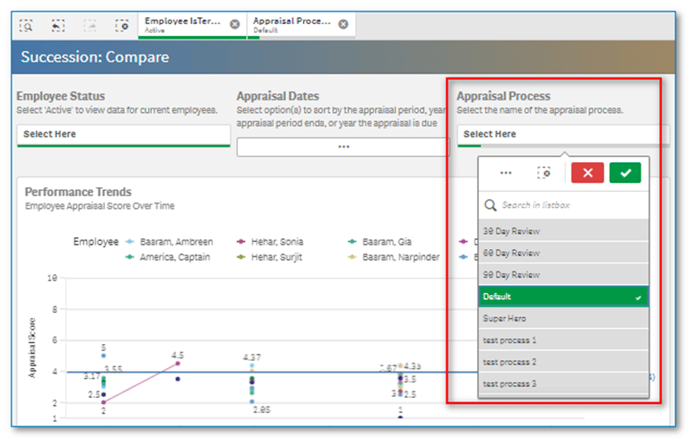Click the Baaram, Narpinder legend entry
688x439 pixels.
click(x=394, y=257)
